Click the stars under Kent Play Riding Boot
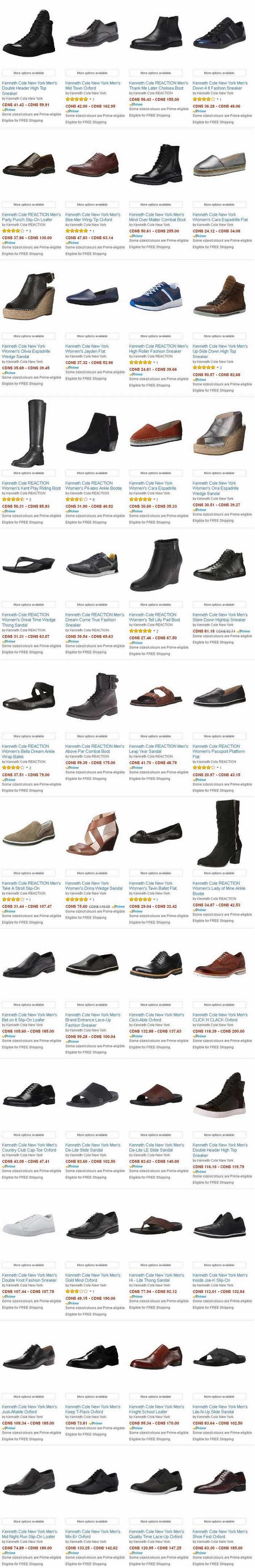Image resolution: width=255 pixels, height=1568 pixels. tap(13, 499)
